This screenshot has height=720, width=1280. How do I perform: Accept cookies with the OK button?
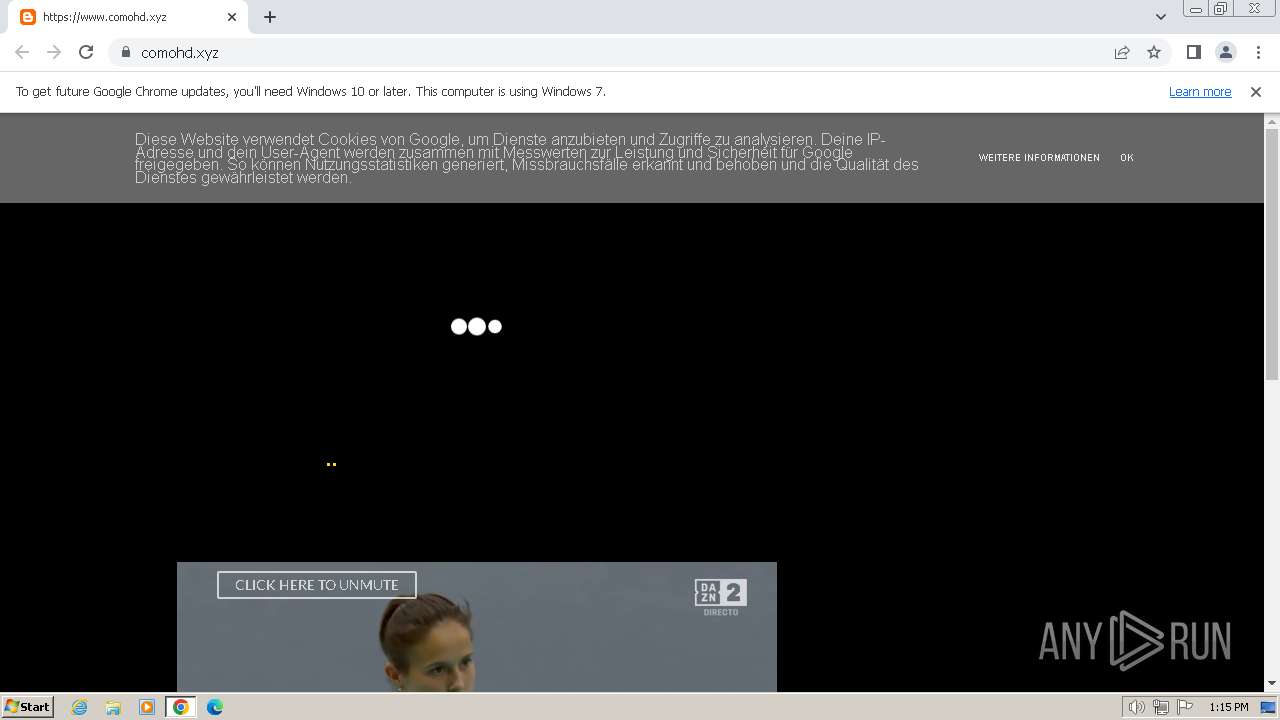pyautogui.click(x=1127, y=158)
